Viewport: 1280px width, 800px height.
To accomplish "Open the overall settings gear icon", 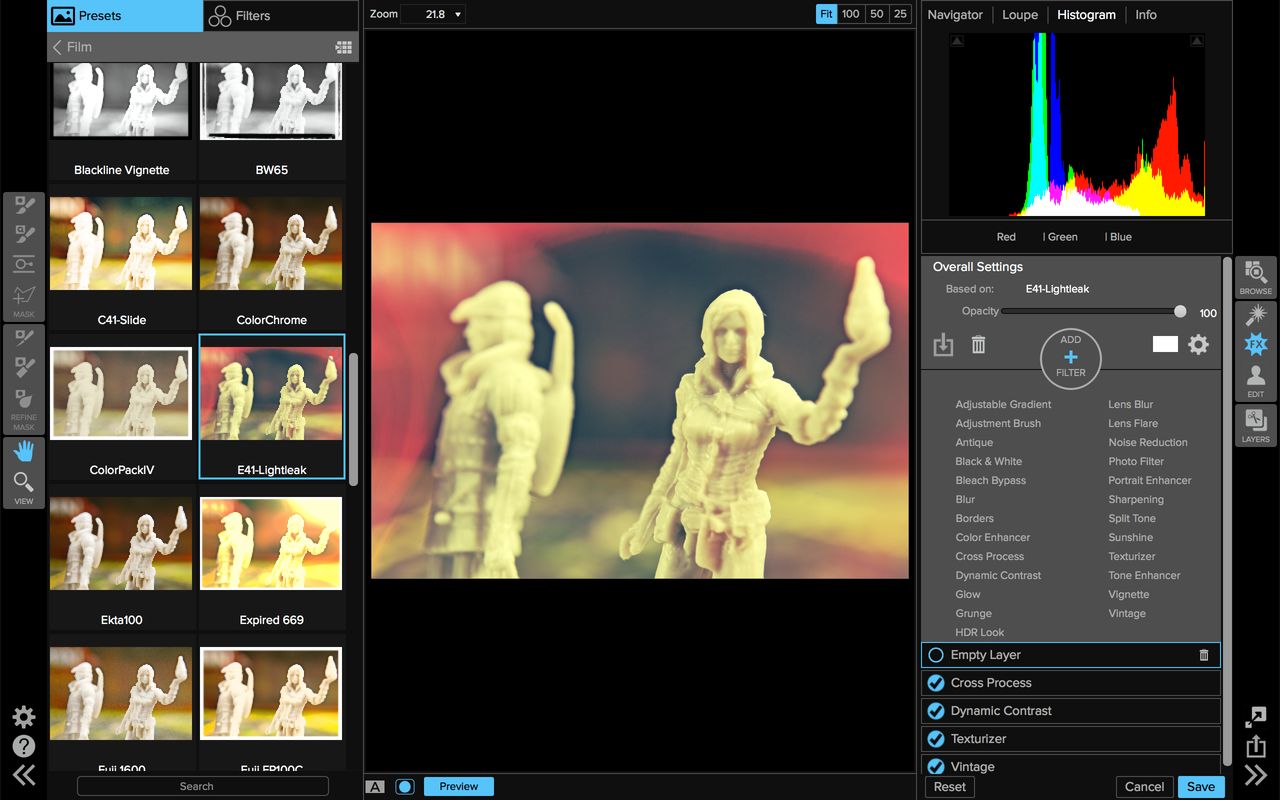I will click(x=1198, y=345).
